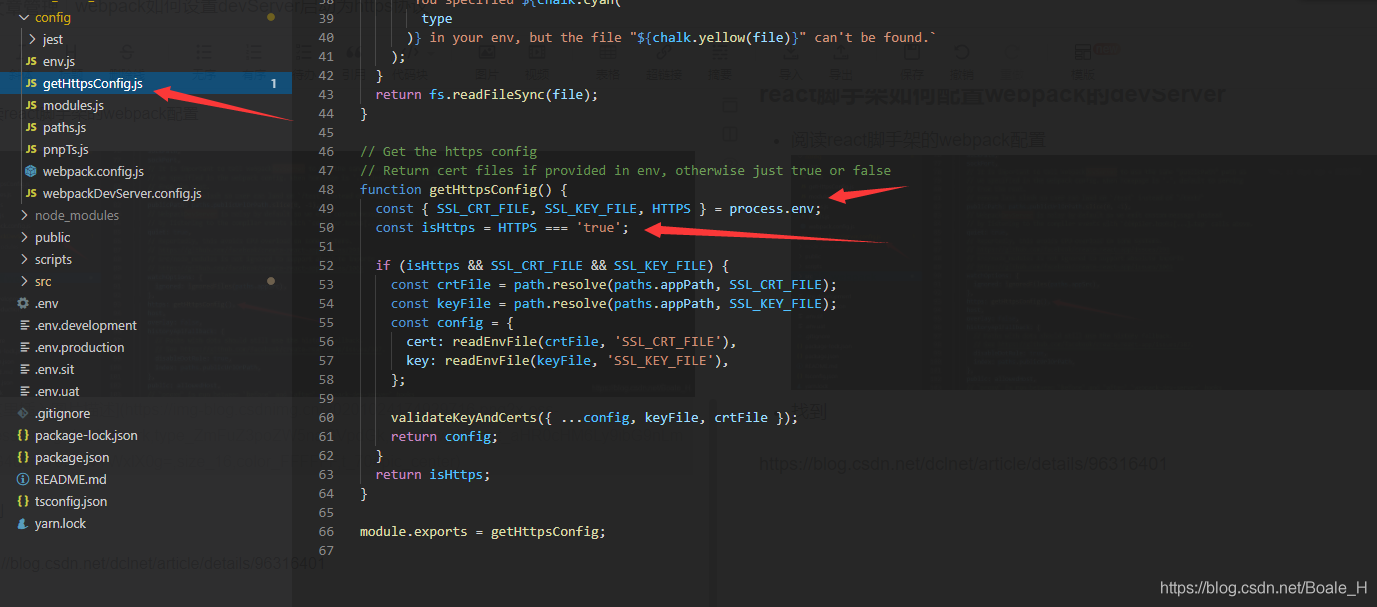1377x607 pixels.
Task: Click the problems badge on getHttpsConfig.js
Action: pos(273,83)
